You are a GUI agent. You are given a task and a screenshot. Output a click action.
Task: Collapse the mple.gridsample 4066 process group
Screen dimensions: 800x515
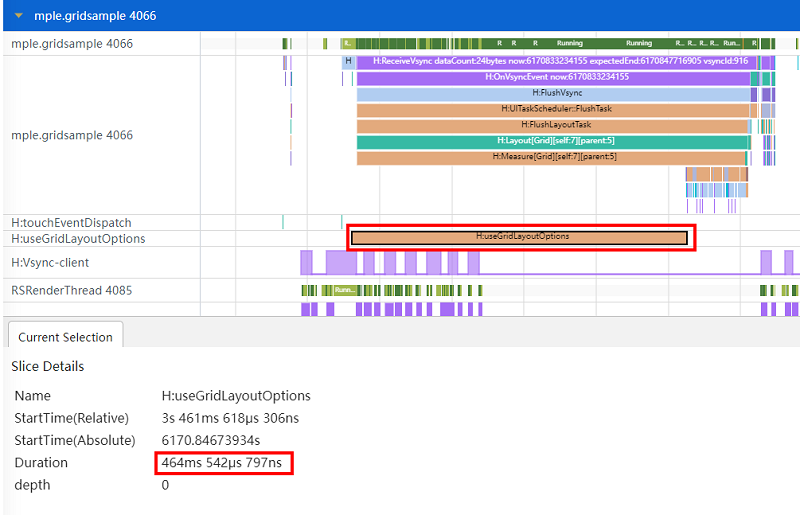[19, 16]
